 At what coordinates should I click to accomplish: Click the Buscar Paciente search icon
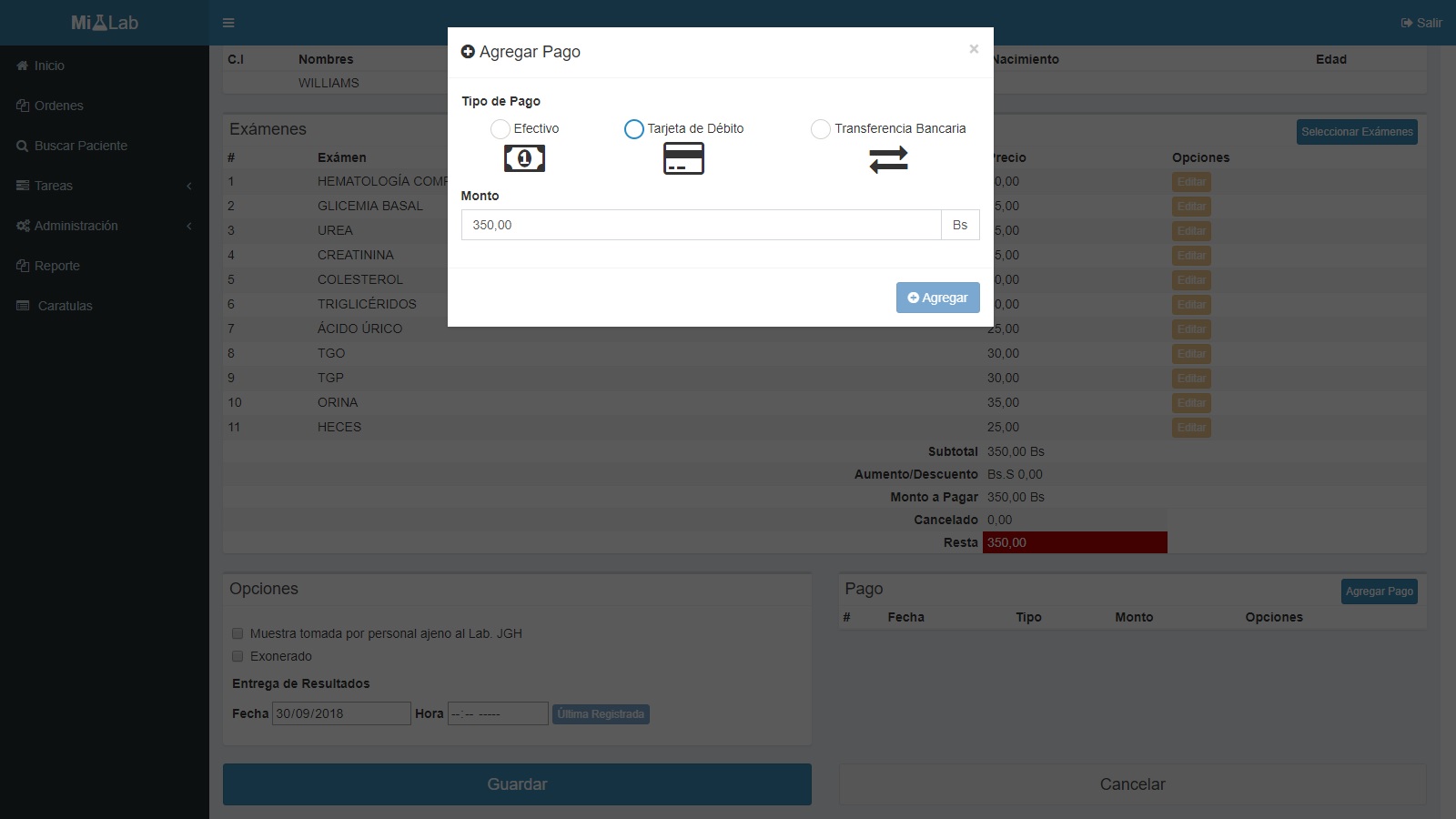(x=23, y=146)
